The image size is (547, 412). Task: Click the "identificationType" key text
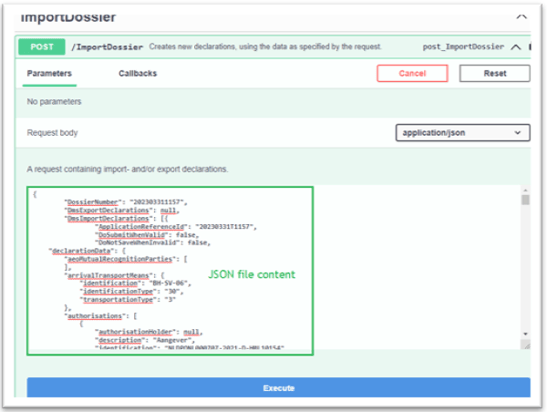(118, 291)
